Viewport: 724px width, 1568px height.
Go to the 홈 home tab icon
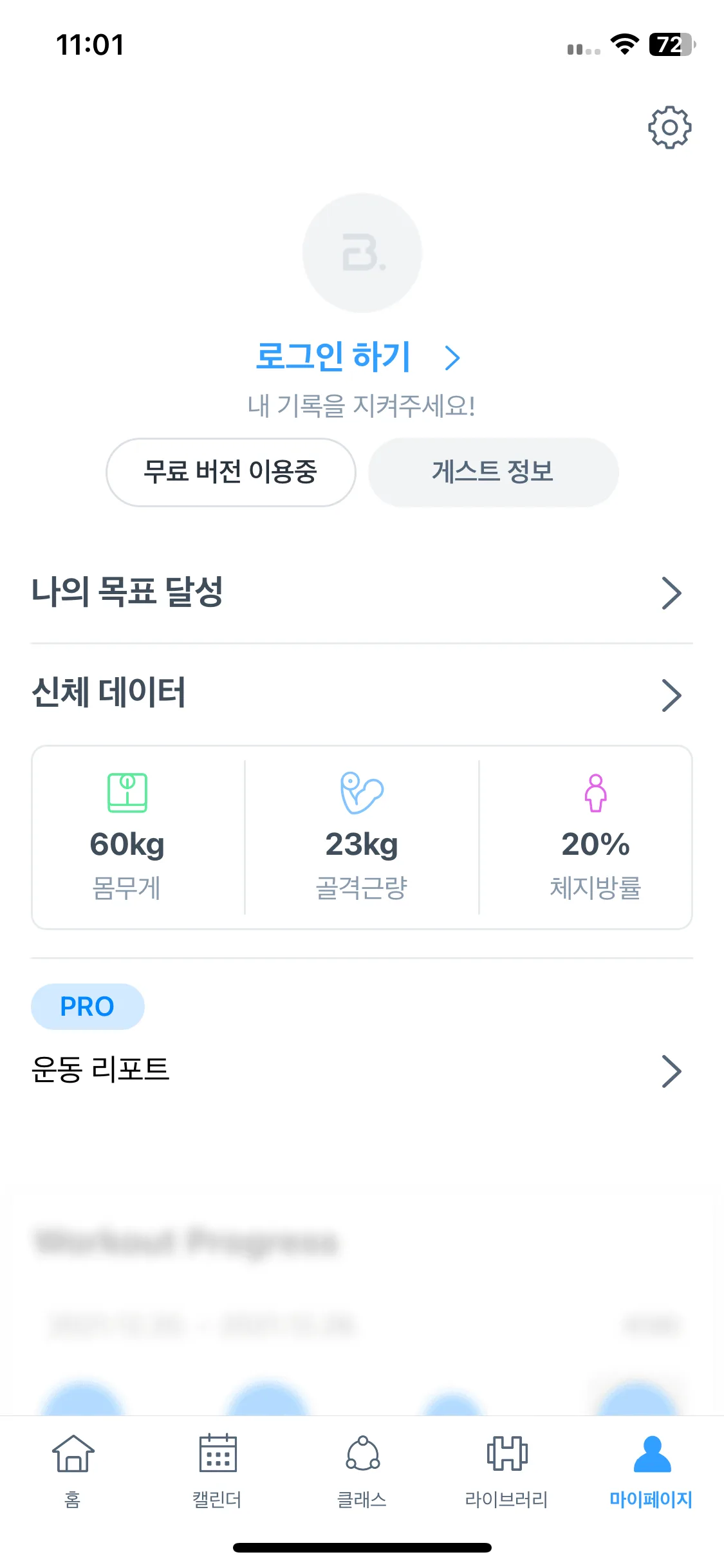tap(73, 1454)
